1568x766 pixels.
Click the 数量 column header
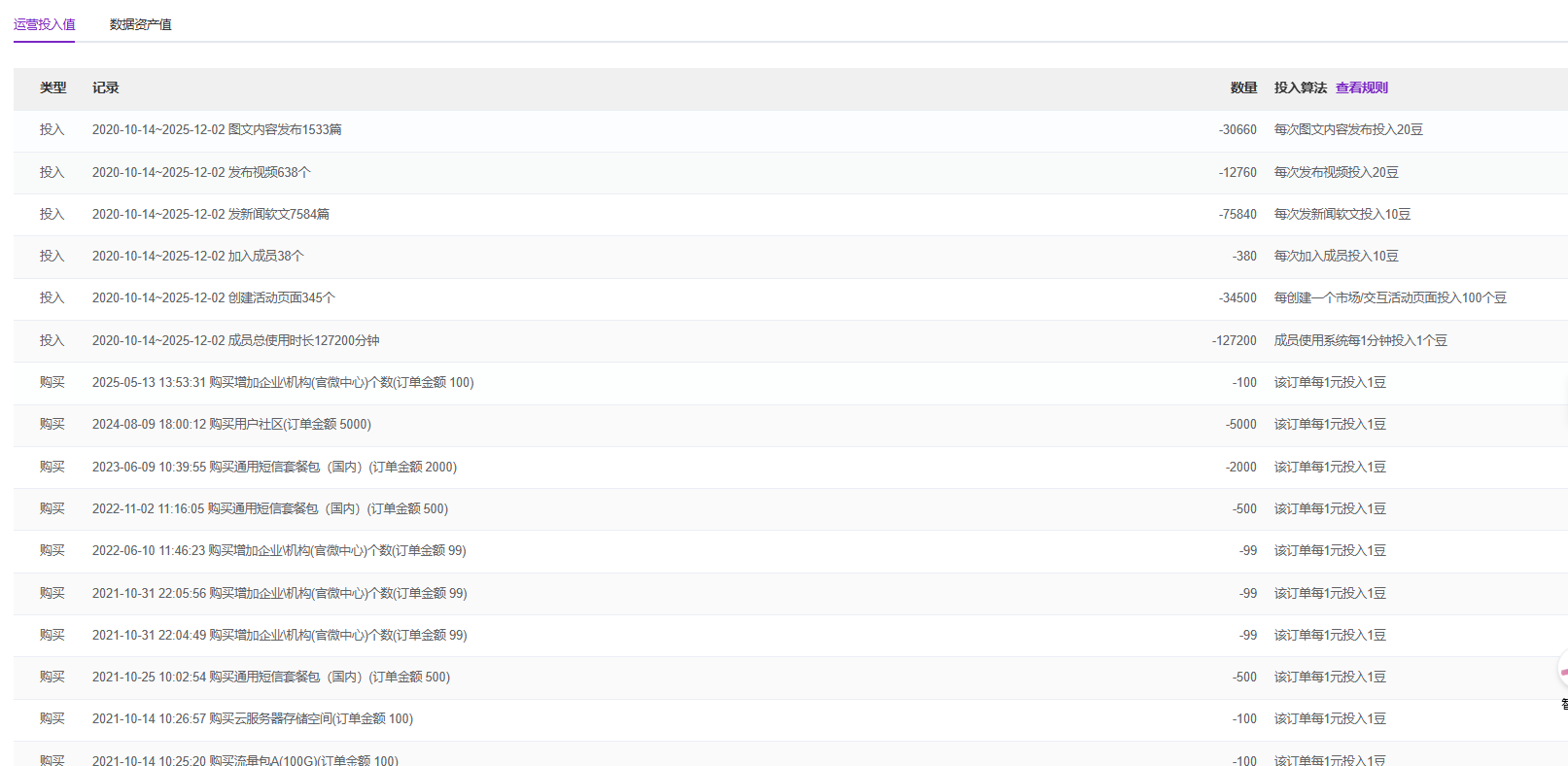tap(1243, 87)
